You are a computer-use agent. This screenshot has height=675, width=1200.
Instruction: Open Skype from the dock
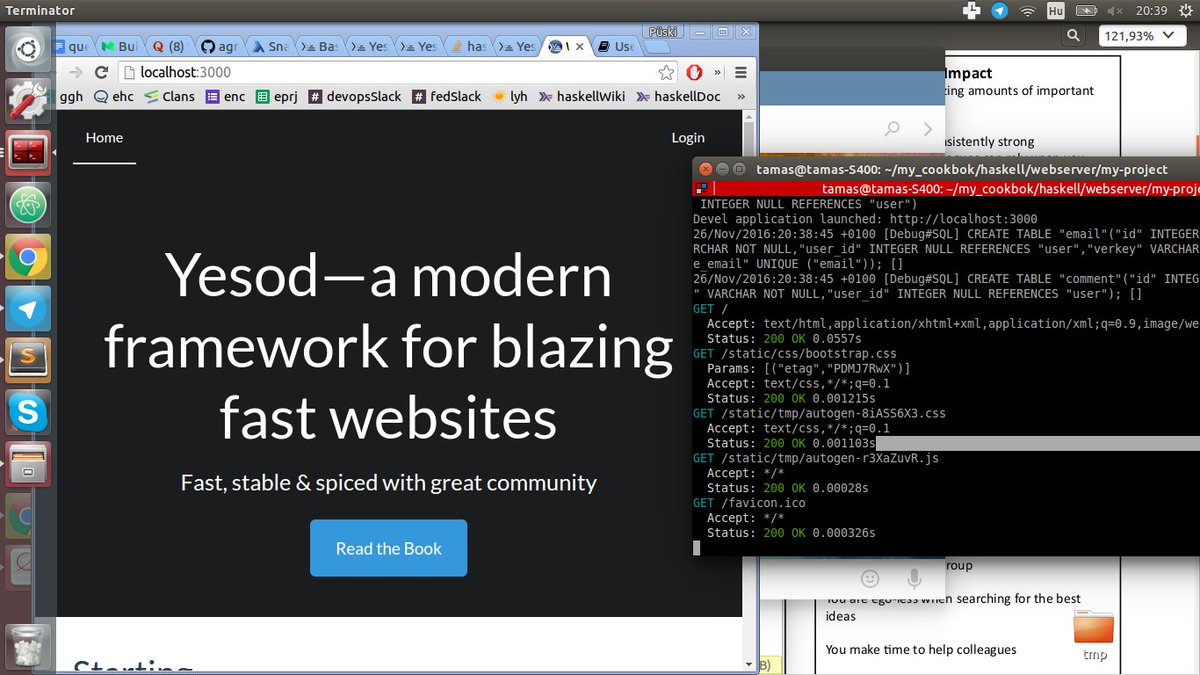click(27, 413)
